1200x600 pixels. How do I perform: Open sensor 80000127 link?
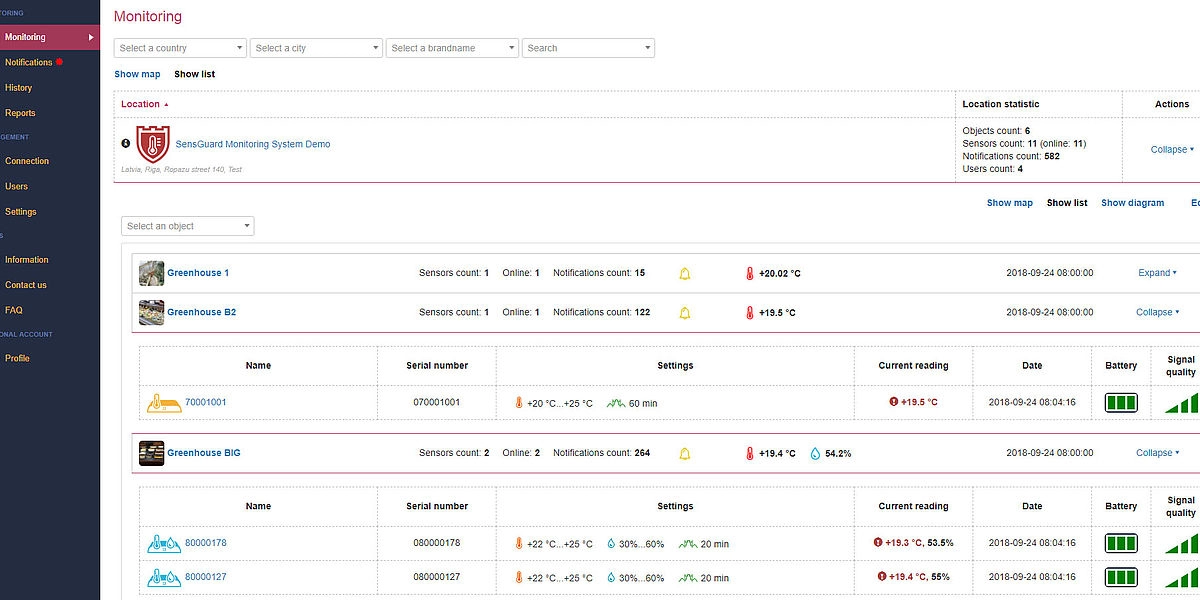pyautogui.click(x=206, y=577)
